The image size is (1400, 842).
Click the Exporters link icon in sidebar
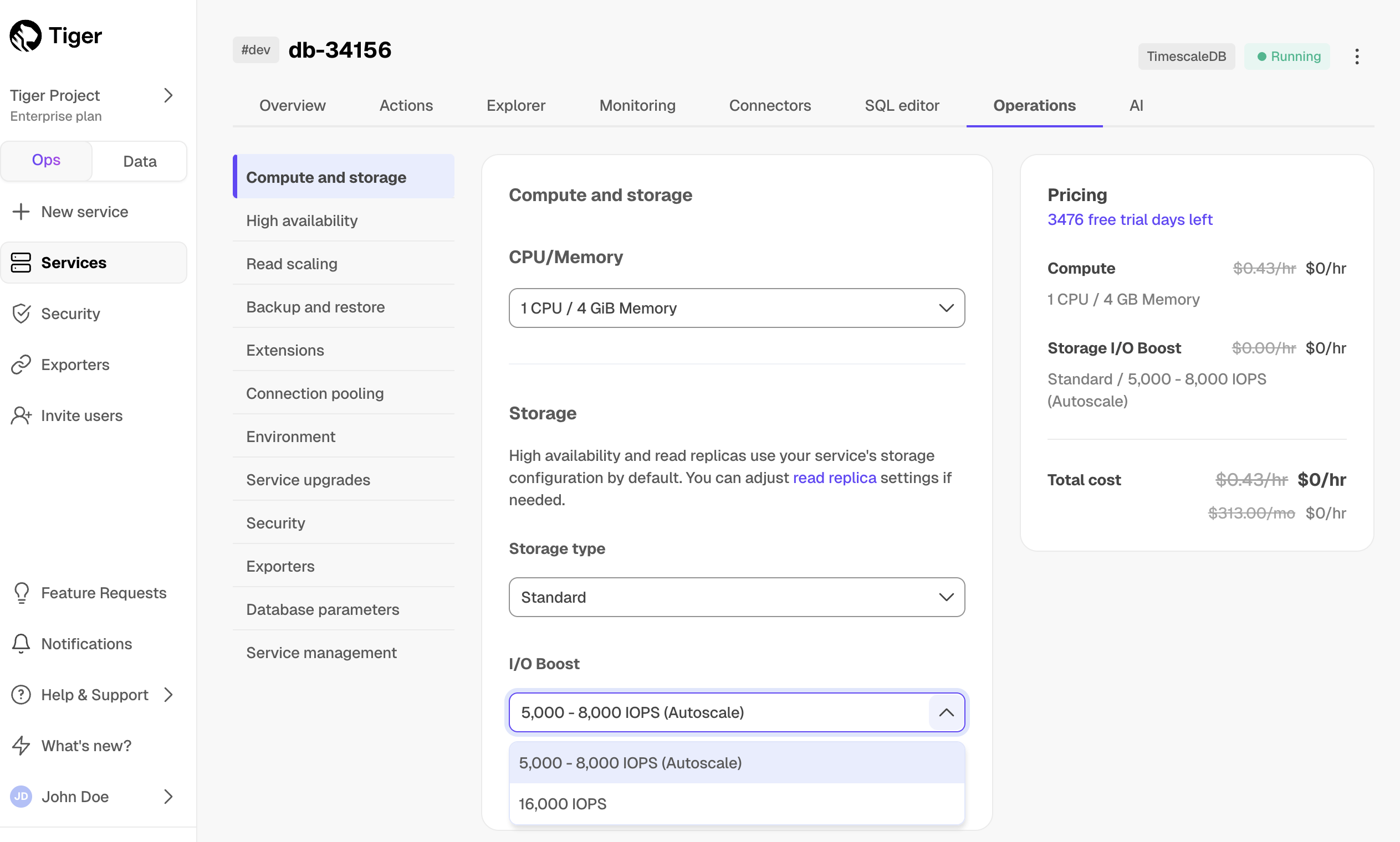point(21,365)
